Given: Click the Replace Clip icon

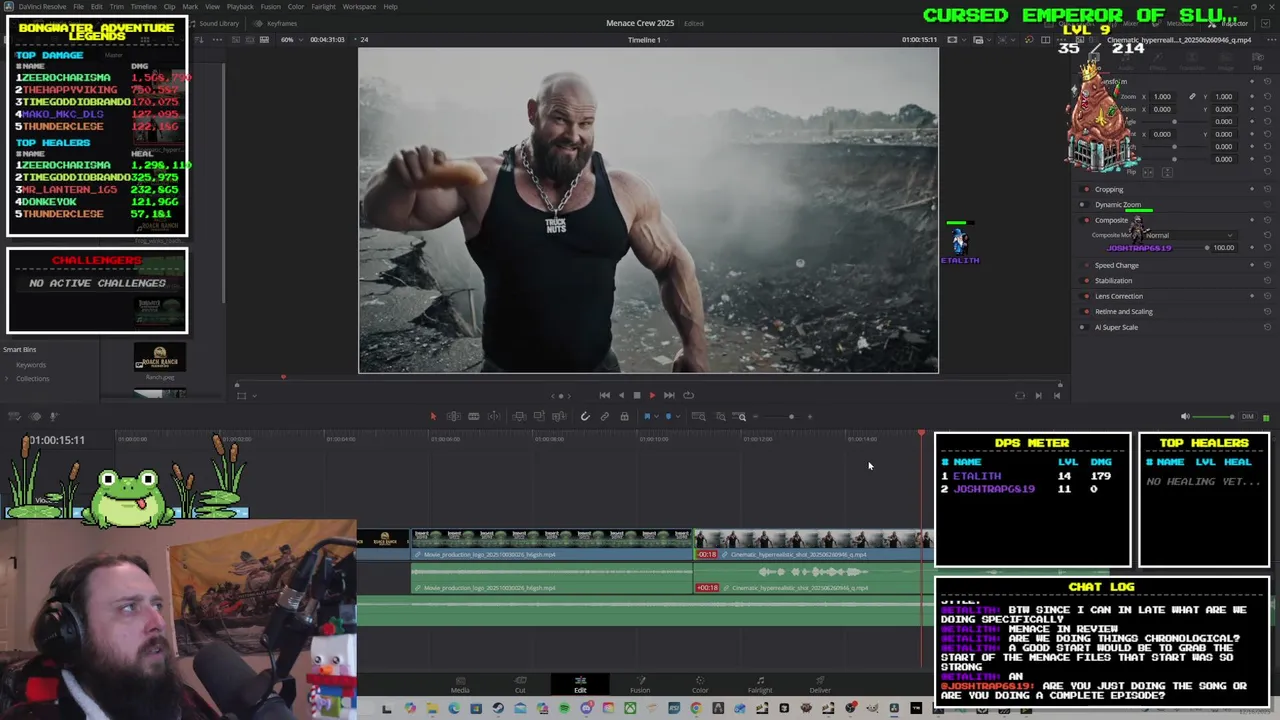Looking at the screenshot, I should (x=559, y=416).
